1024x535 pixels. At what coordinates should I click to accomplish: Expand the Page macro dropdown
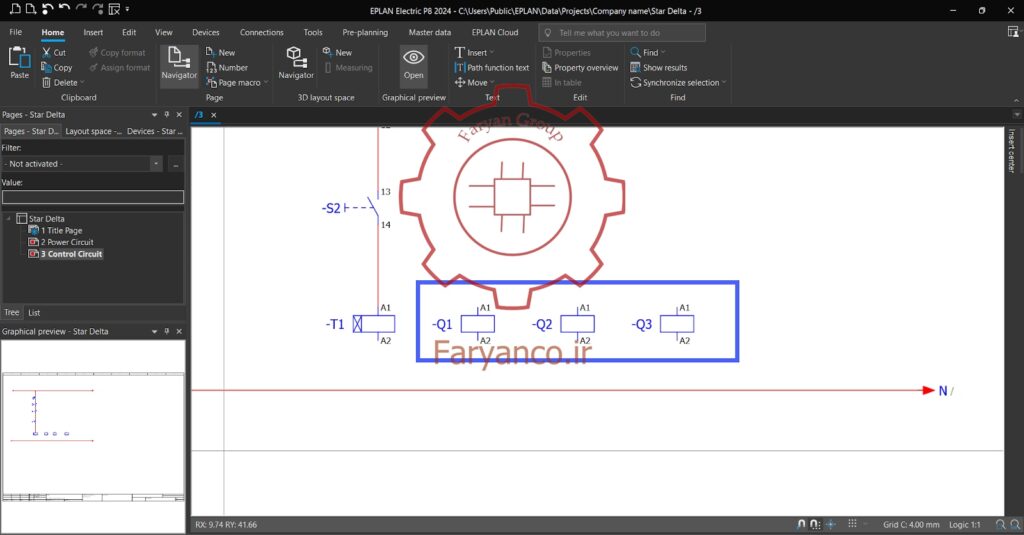click(x=266, y=83)
